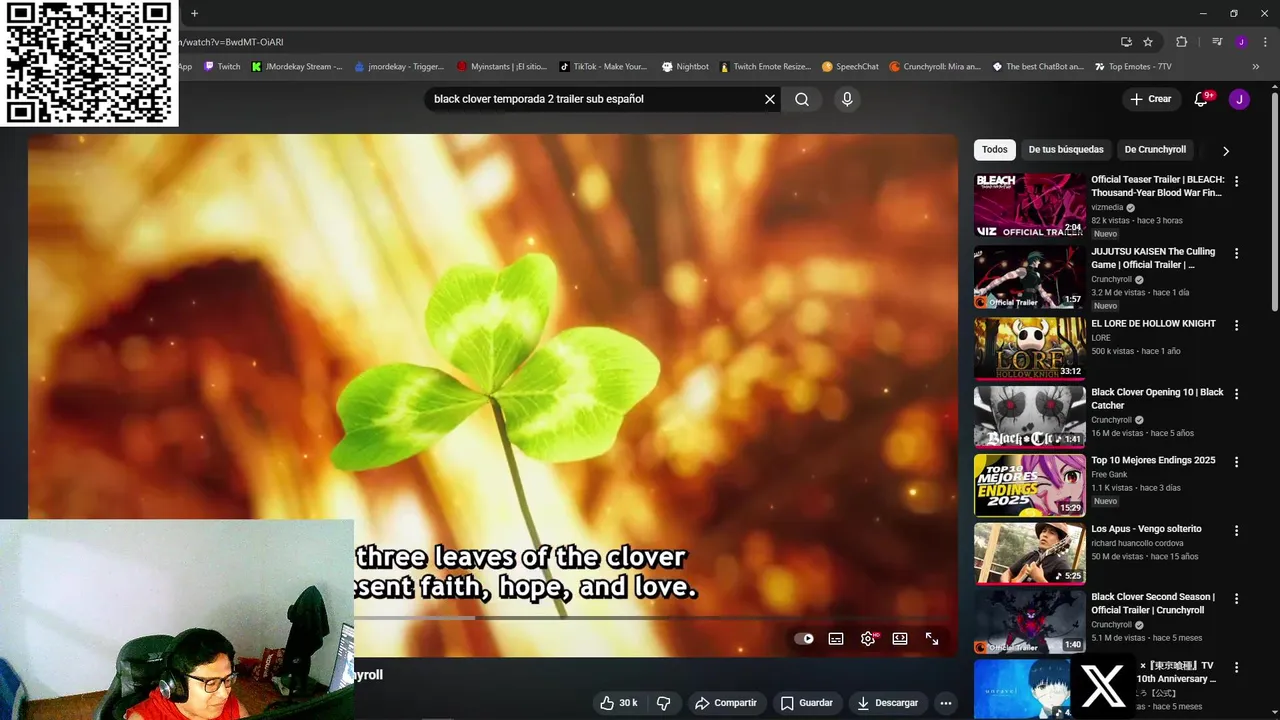Open BLEACH Official Teaser Trailer thumbnail

coord(1029,205)
